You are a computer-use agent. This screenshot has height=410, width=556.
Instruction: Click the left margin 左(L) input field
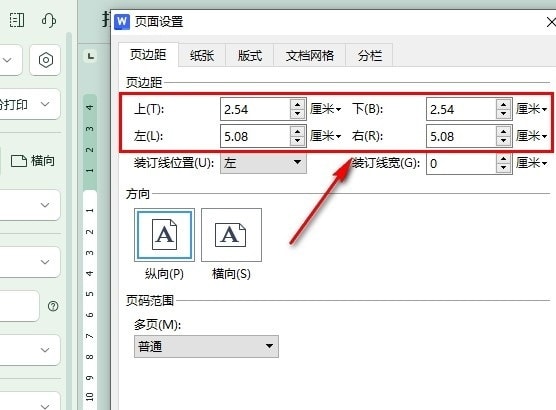(255, 136)
